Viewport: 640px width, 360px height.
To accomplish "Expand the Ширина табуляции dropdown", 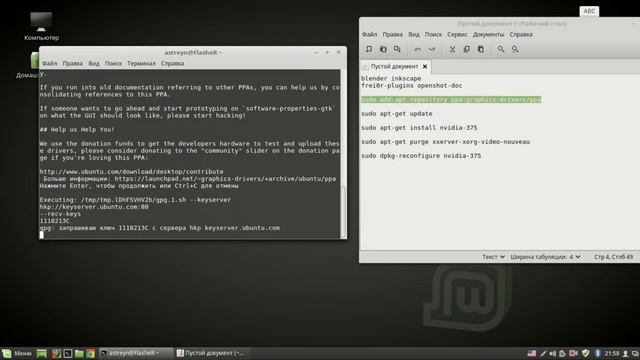I will 545,257.
